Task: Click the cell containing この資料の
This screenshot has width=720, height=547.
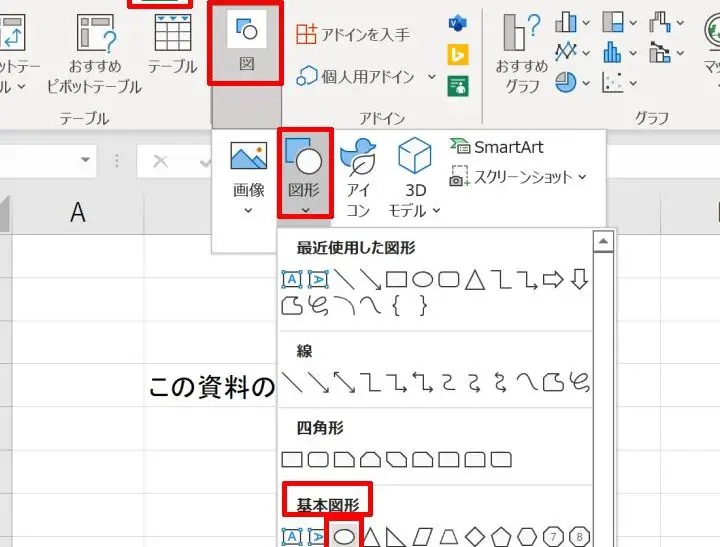Action: (x=210, y=385)
